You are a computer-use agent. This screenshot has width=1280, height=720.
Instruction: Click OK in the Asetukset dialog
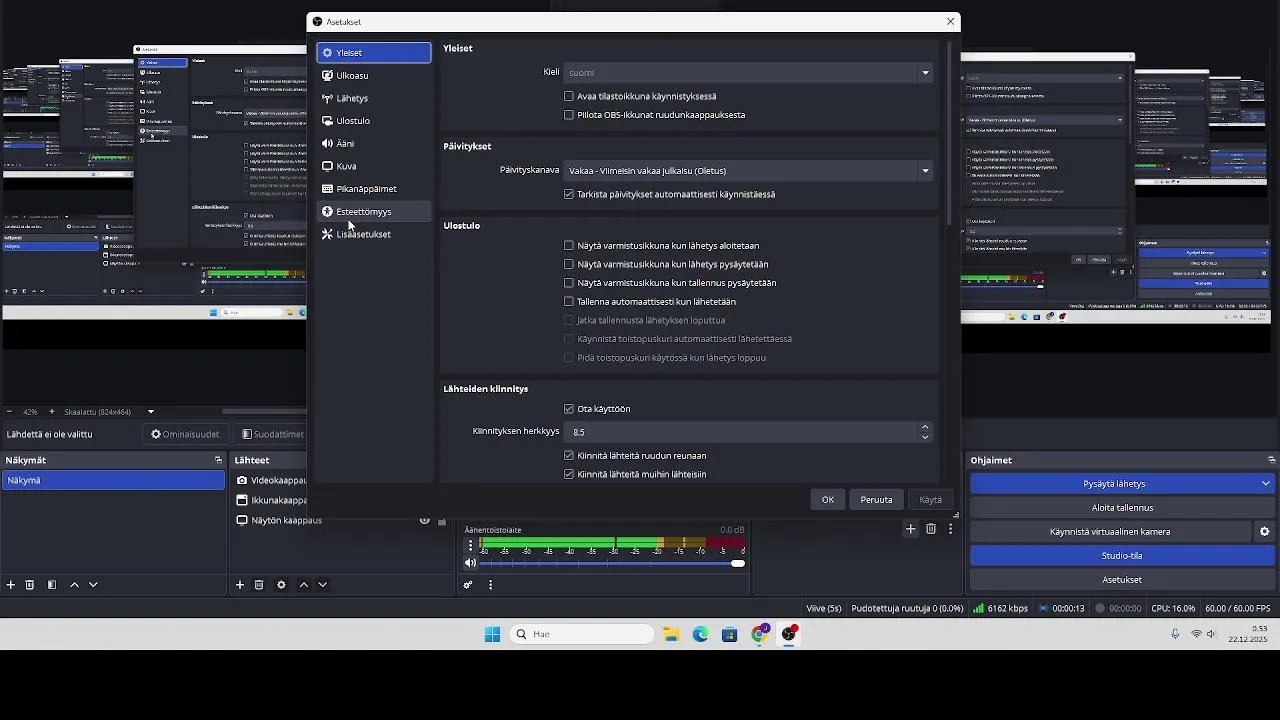[828, 499]
